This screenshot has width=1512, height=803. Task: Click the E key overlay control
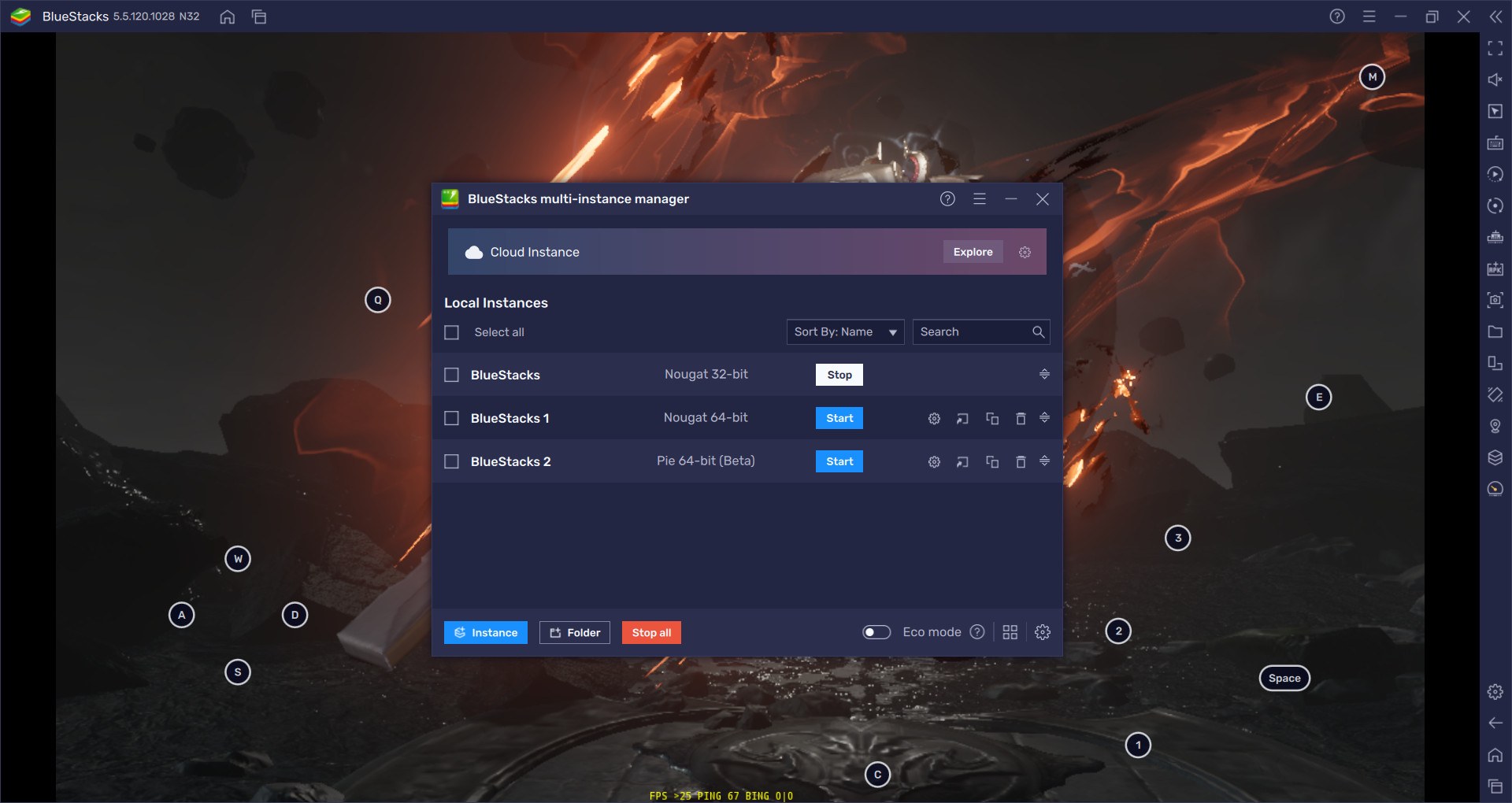click(1319, 398)
